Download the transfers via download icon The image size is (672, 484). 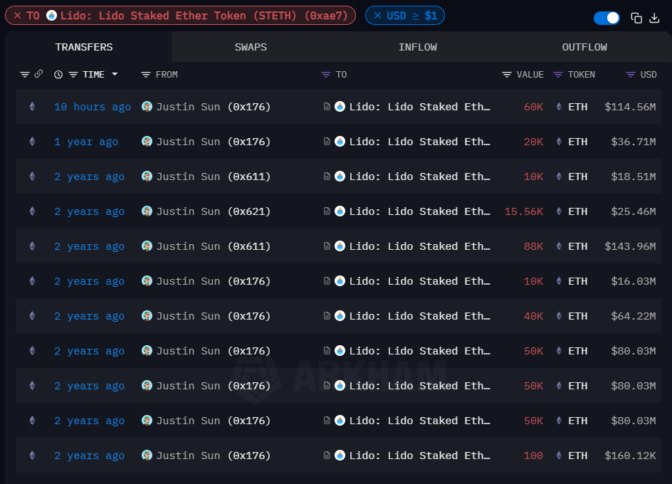(x=654, y=18)
